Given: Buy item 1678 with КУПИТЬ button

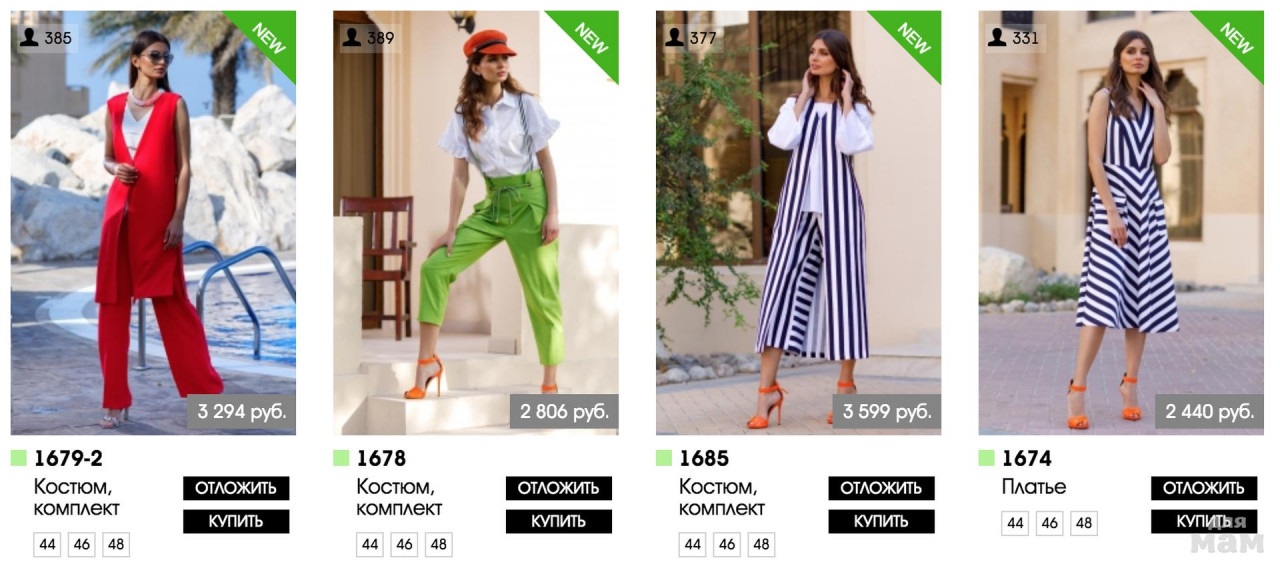Looking at the screenshot, I should pyautogui.click(x=558, y=521).
